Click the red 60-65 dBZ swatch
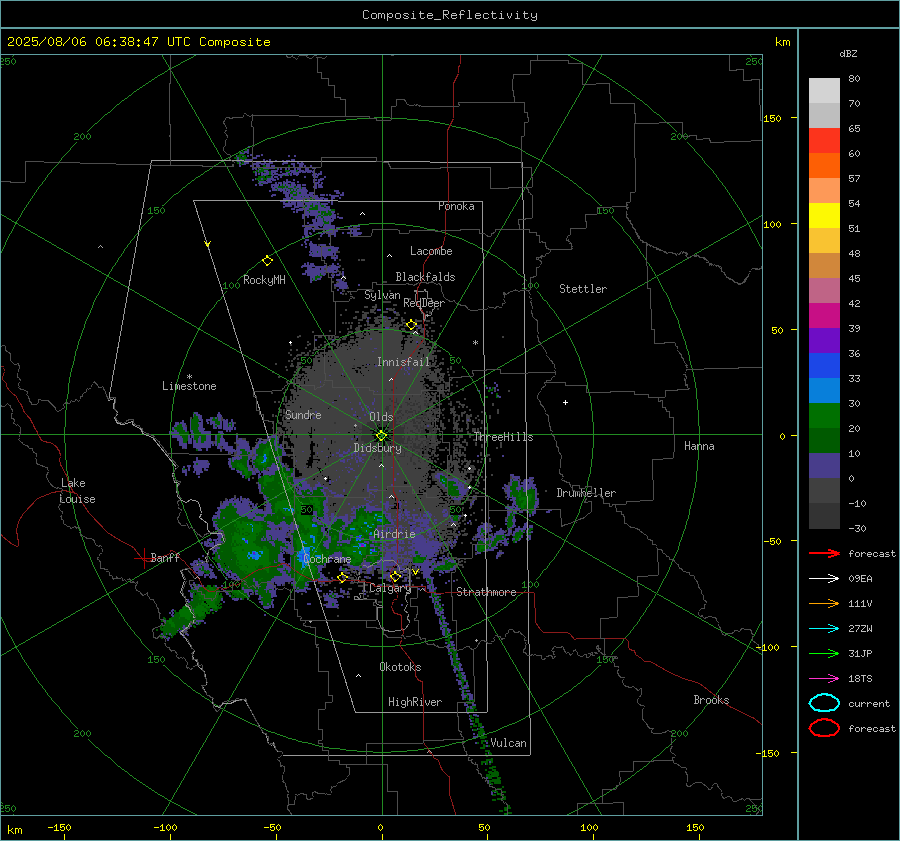Image resolution: width=900 pixels, height=841 pixels. pyautogui.click(x=824, y=141)
